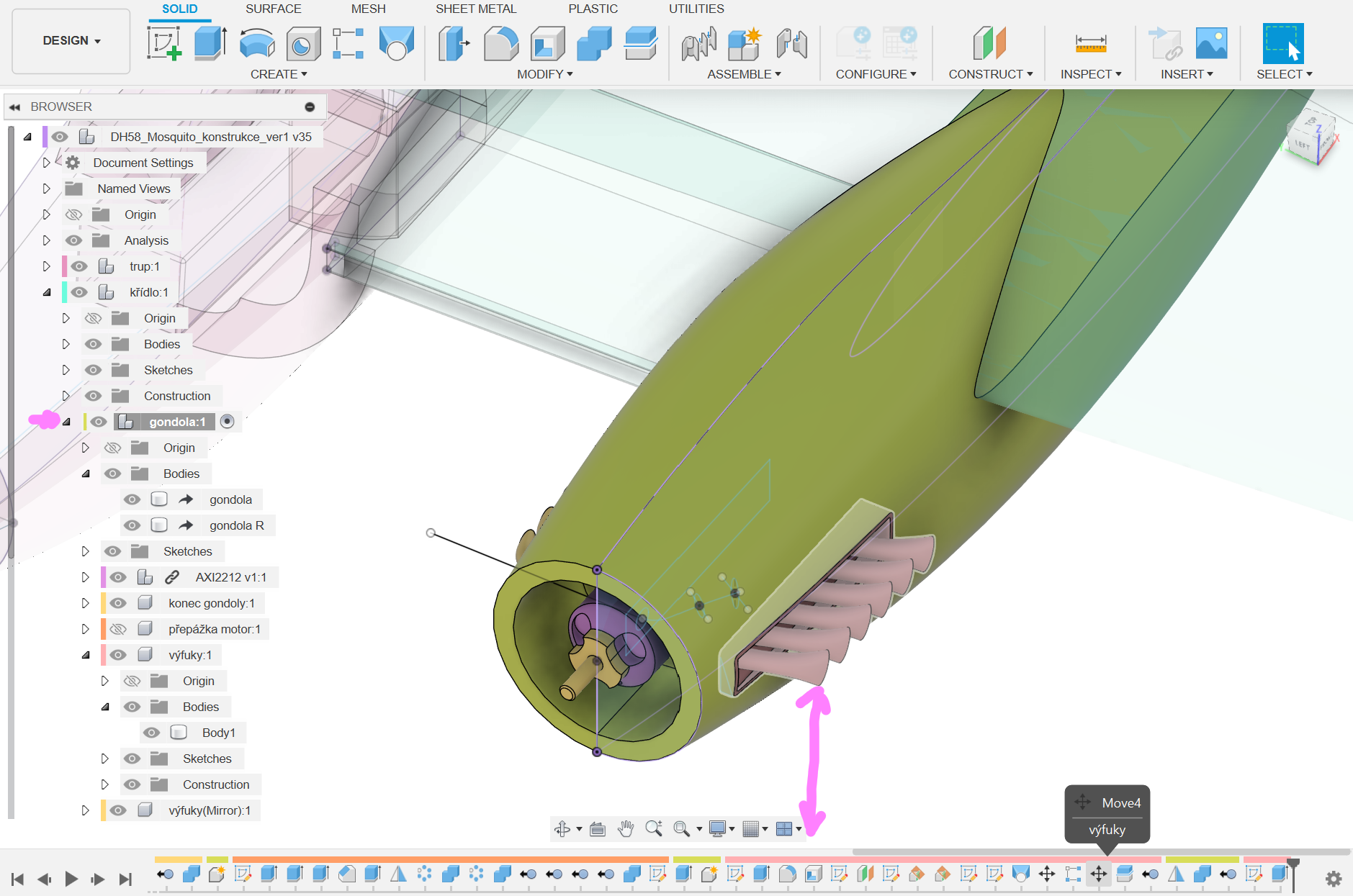The image size is (1353, 896).
Task: Click the Create Sketch tool icon
Action: (164, 43)
